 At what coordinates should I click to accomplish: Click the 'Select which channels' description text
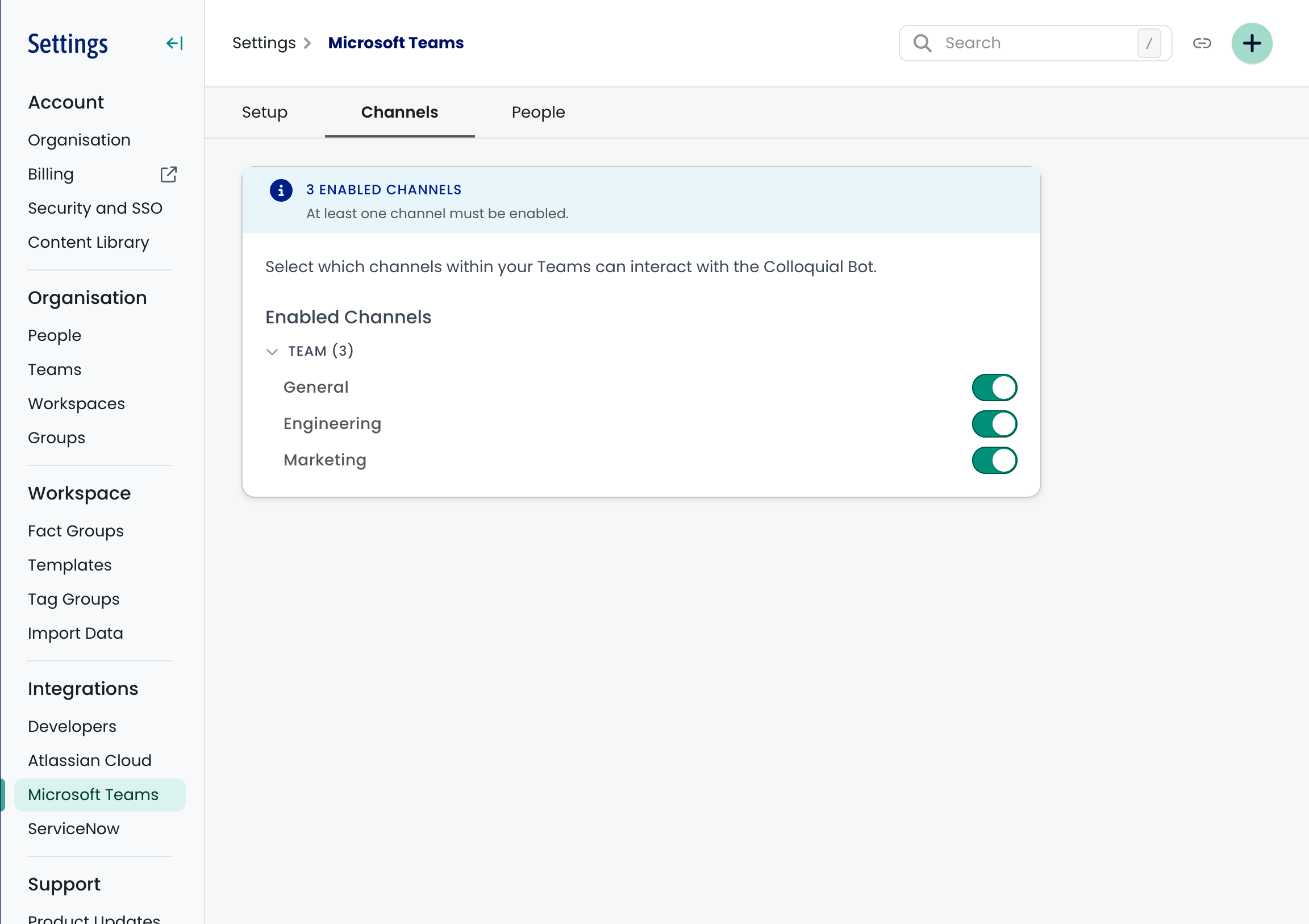pyautogui.click(x=570, y=268)
